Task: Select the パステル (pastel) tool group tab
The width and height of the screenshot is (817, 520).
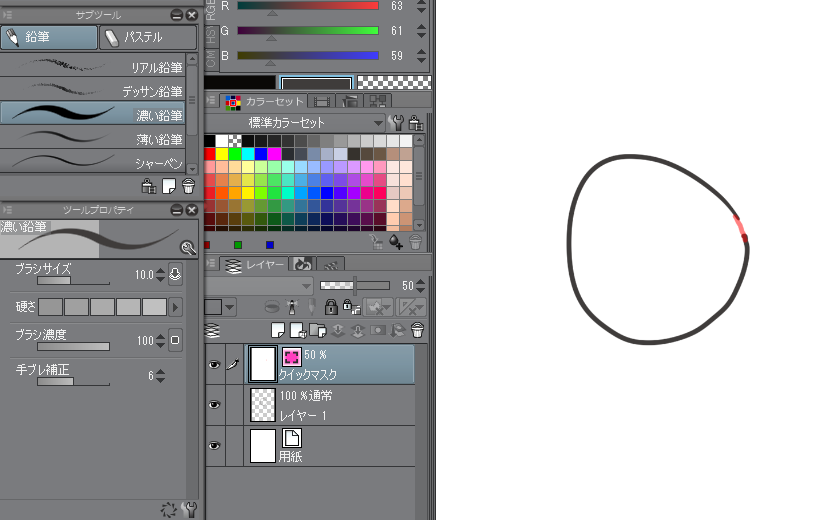Action: 147,38
